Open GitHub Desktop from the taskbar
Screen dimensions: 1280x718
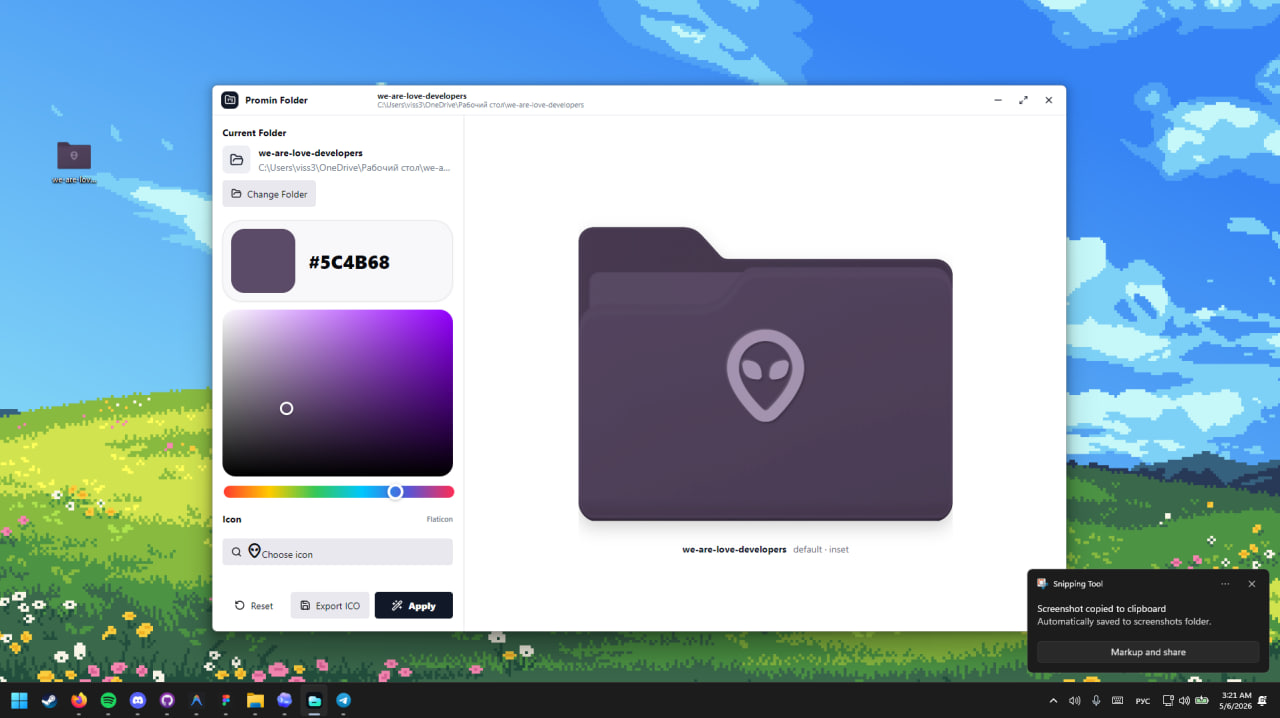167,700
